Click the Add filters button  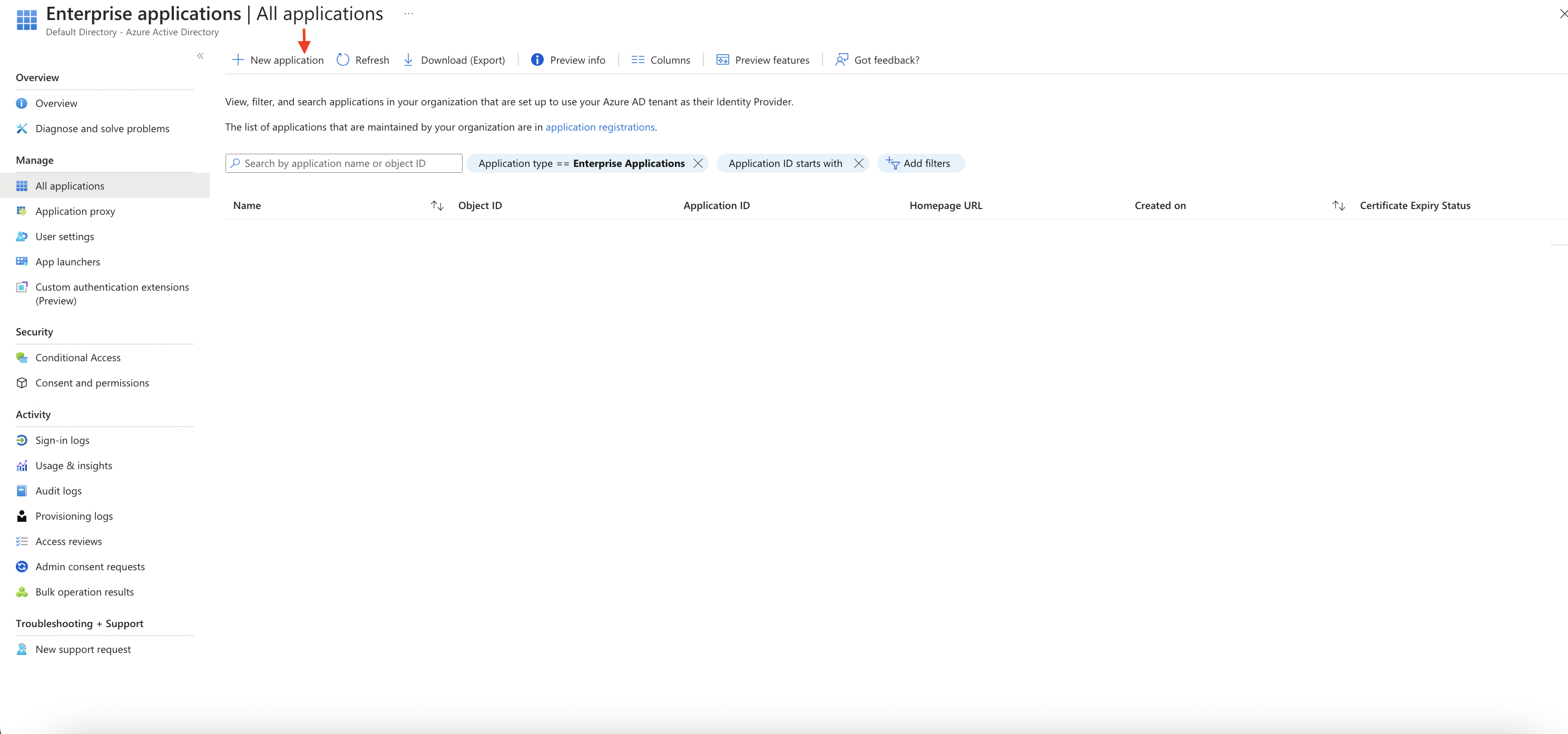[x=920, y=164]
